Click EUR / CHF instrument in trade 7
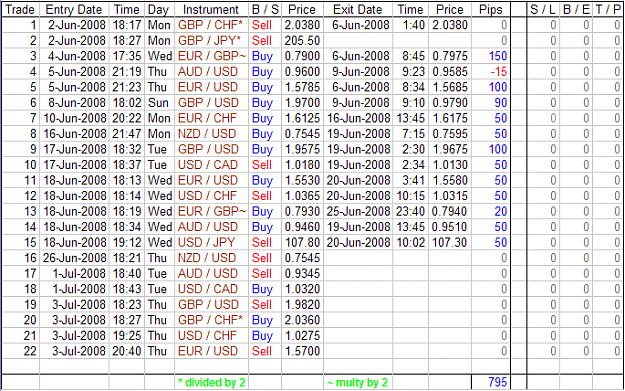This screenshot has height=391, width=625. (x=207, y=118)
